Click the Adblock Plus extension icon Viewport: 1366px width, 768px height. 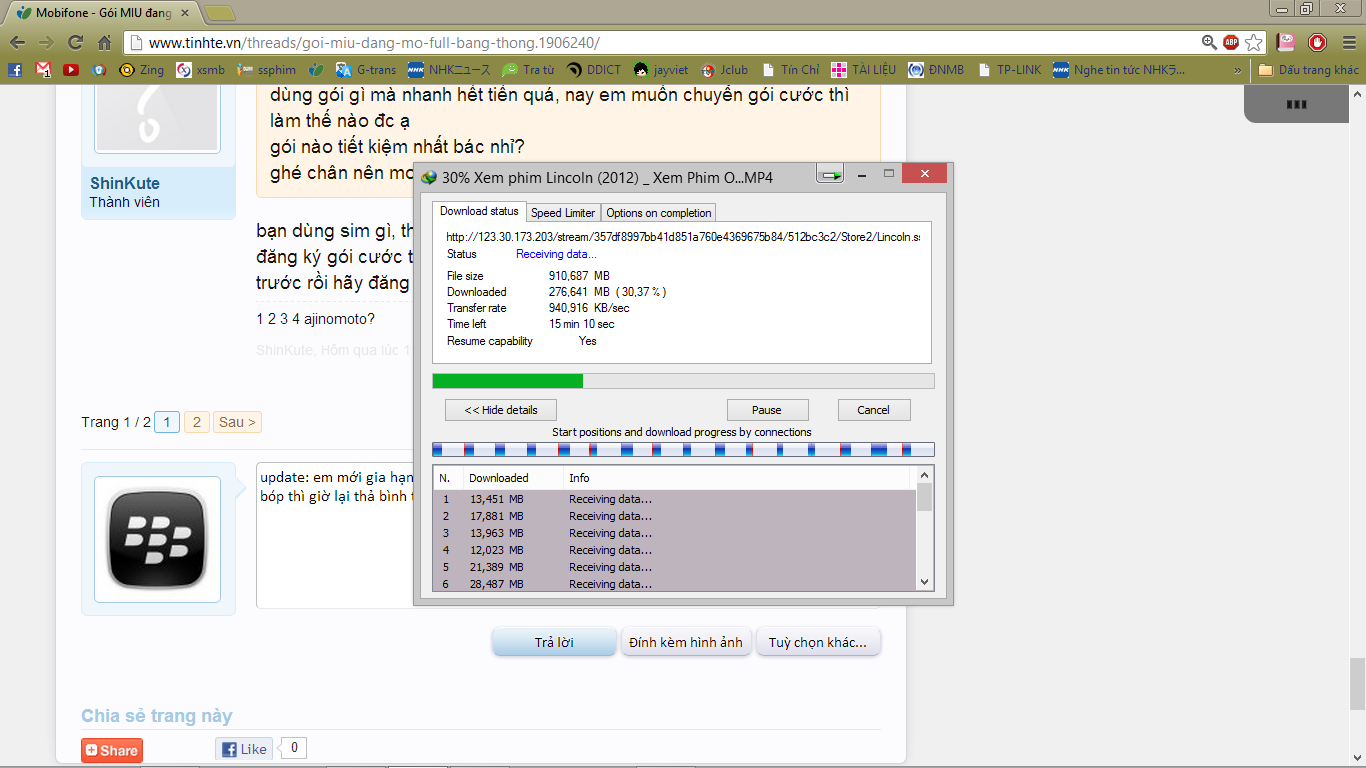pyautogui.click(x=1231, y=43)
